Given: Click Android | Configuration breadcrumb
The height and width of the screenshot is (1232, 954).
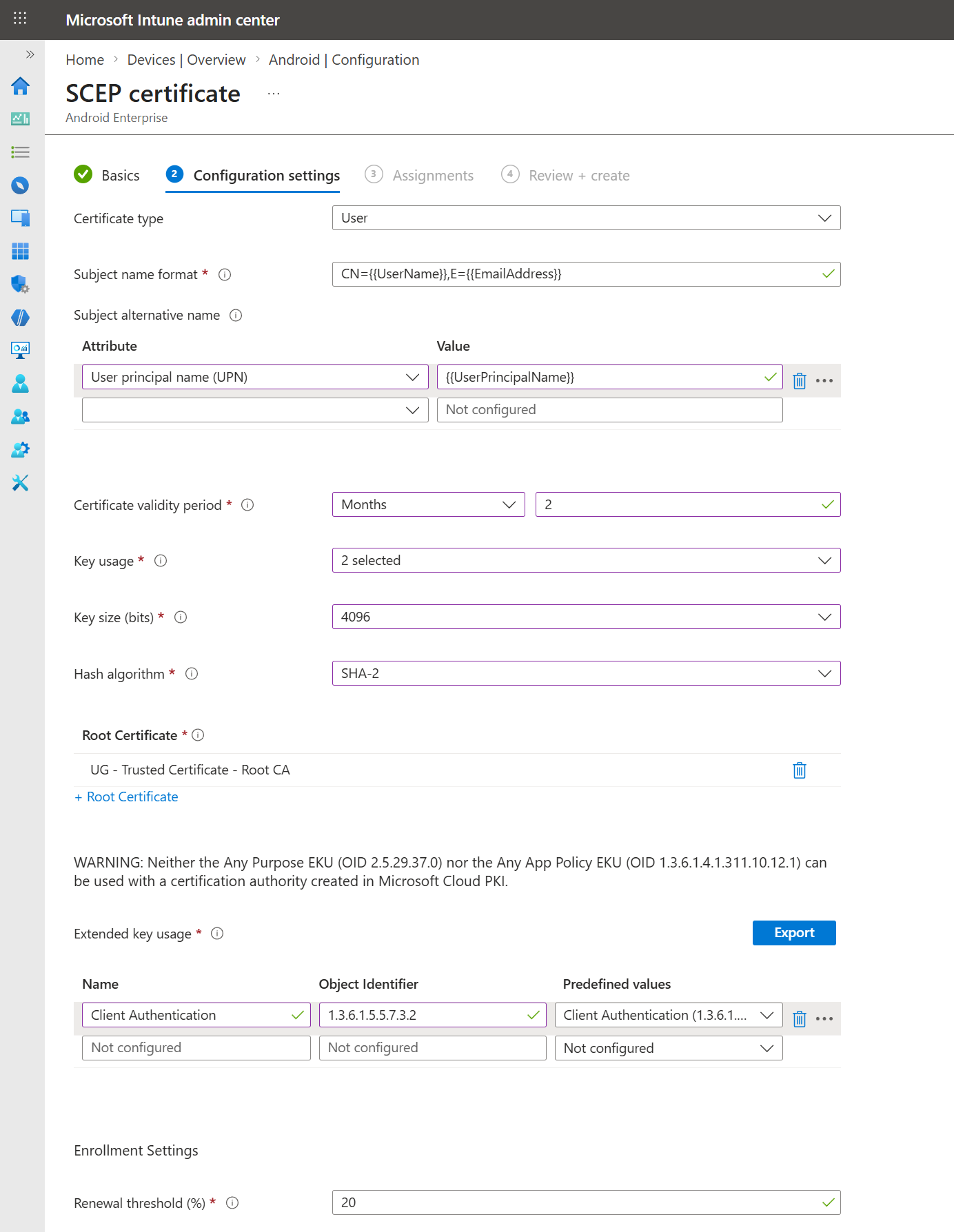Looking at the screenshot, I should click(x=344, y=60).
